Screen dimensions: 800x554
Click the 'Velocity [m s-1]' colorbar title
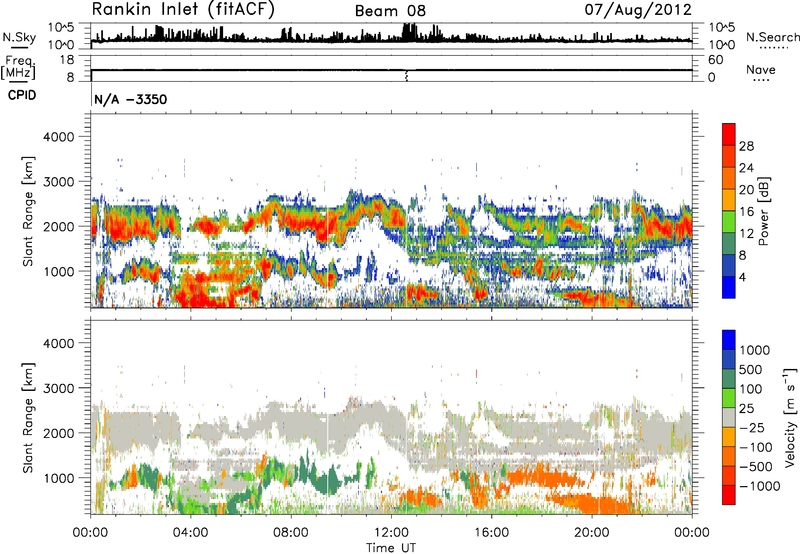pos(790,417)
